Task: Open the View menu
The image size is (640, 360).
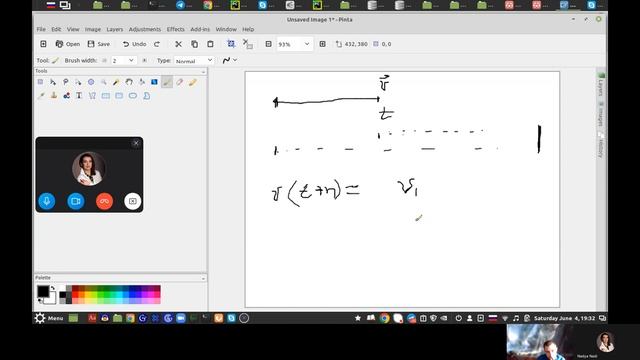Action: pos(73,29)
